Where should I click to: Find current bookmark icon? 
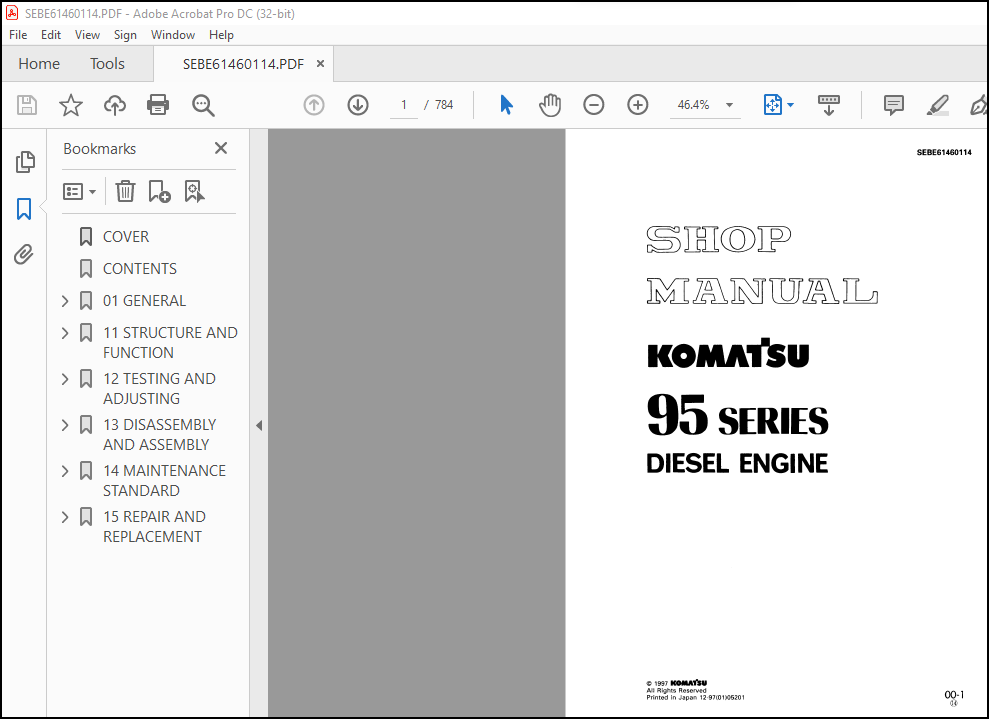[194, 191]
